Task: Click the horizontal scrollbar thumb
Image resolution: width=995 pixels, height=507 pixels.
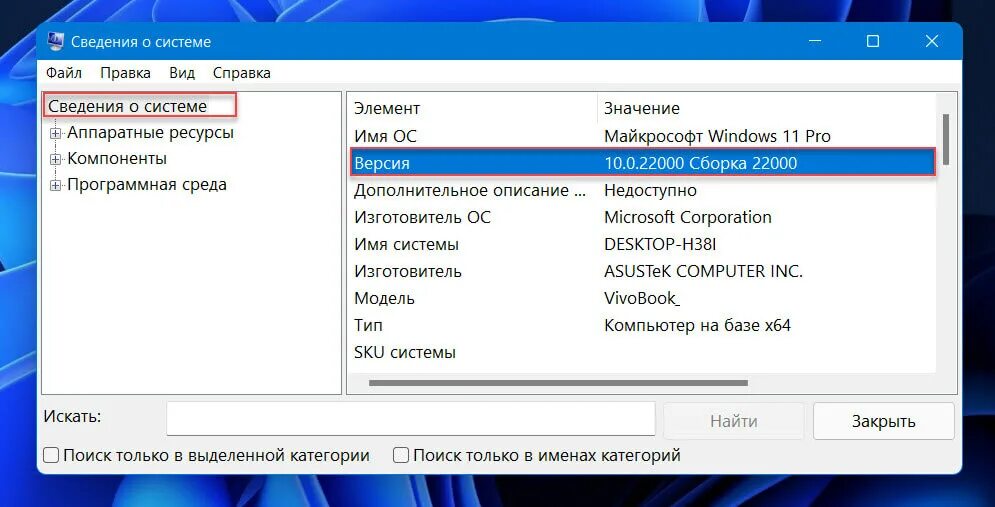Action: (558, 383)
